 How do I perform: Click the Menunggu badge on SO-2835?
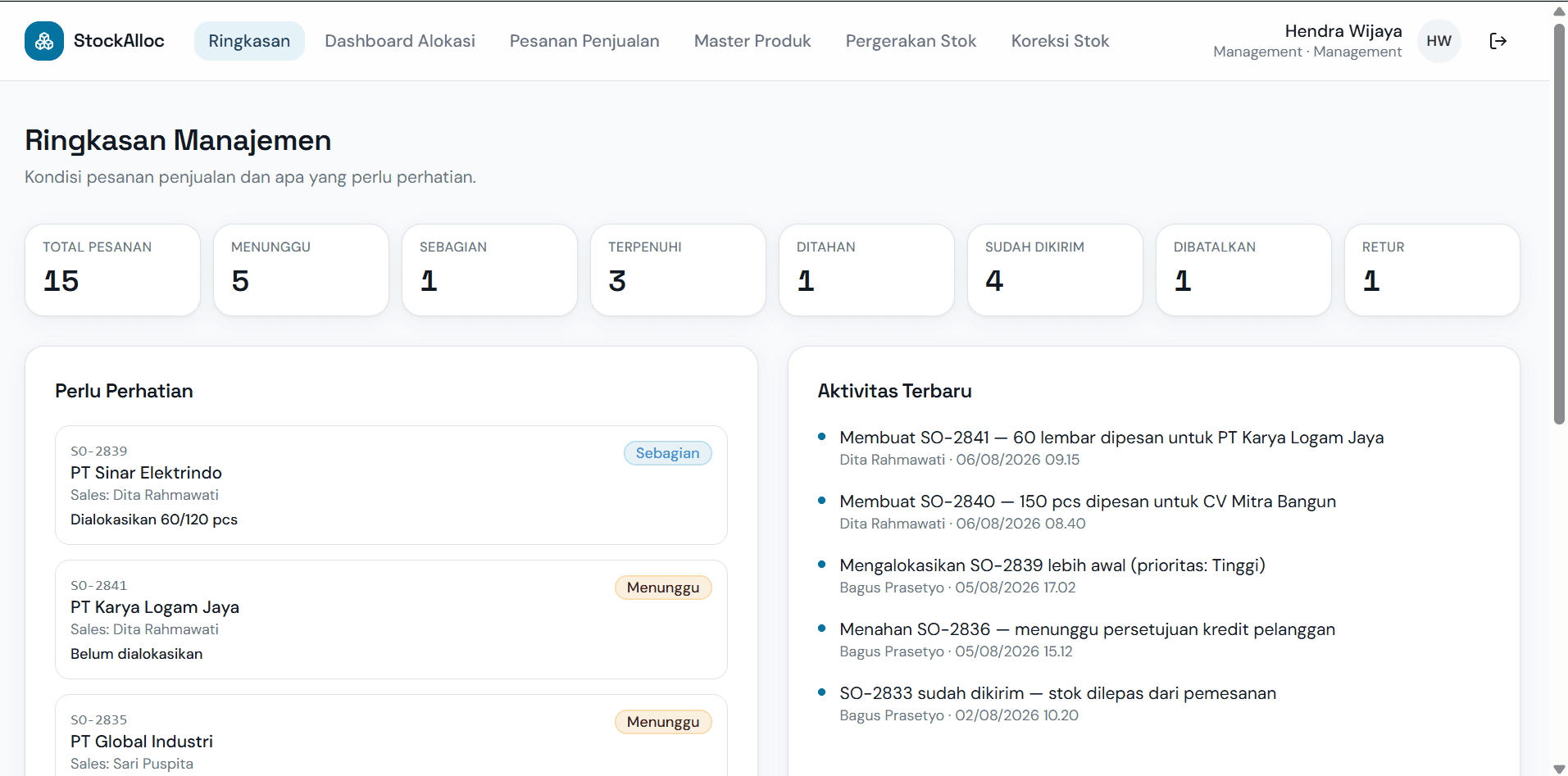663,722
